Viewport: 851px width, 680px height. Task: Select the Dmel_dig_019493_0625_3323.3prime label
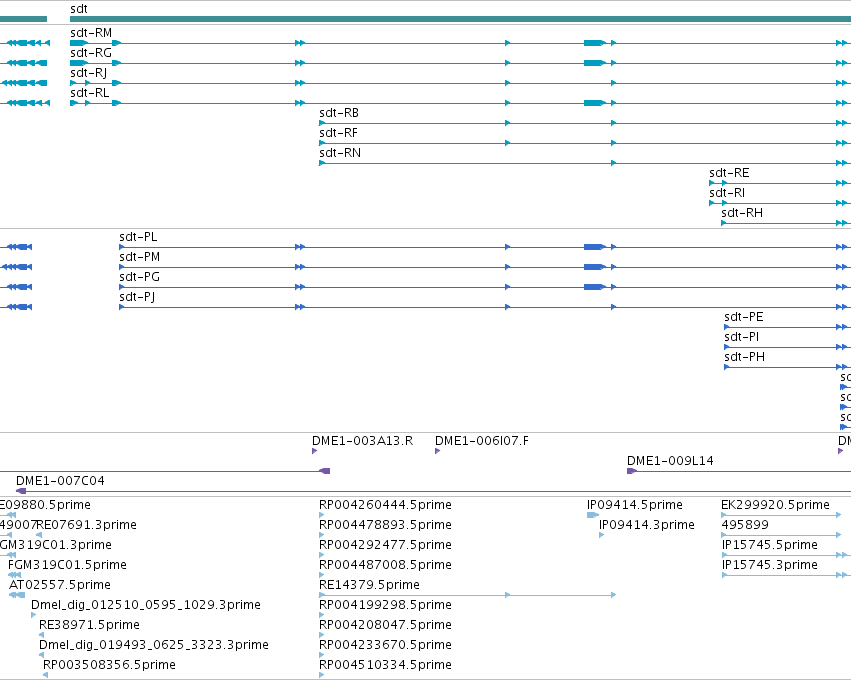[154, 645]
